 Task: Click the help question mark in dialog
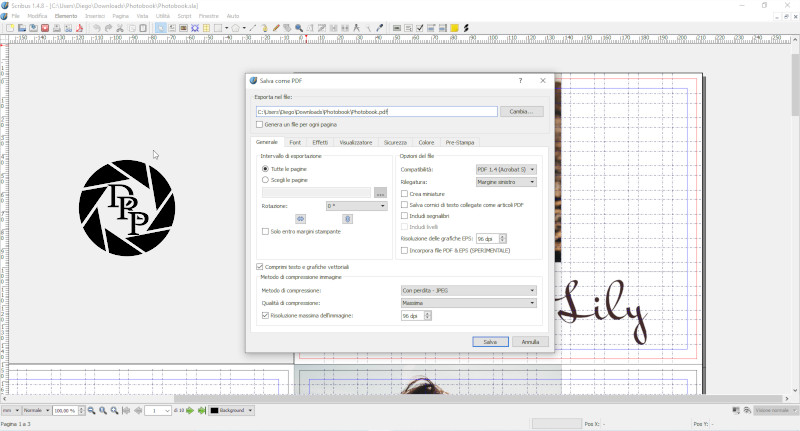pyautogui.click(x=520, y=80)
